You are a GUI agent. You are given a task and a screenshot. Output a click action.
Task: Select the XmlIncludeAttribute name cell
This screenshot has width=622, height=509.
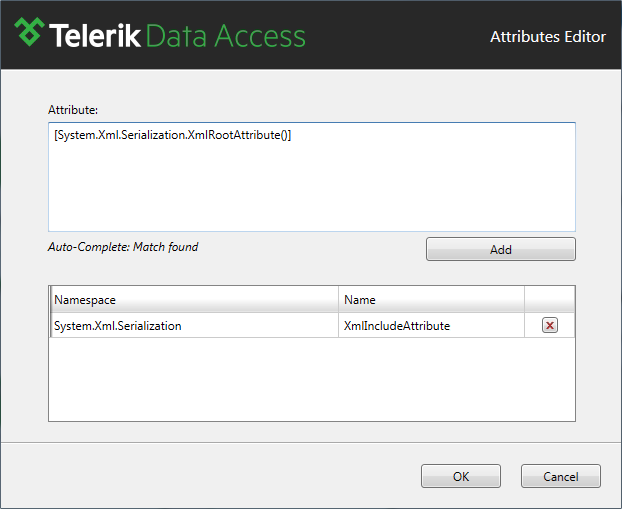click(x=431, y=325)
